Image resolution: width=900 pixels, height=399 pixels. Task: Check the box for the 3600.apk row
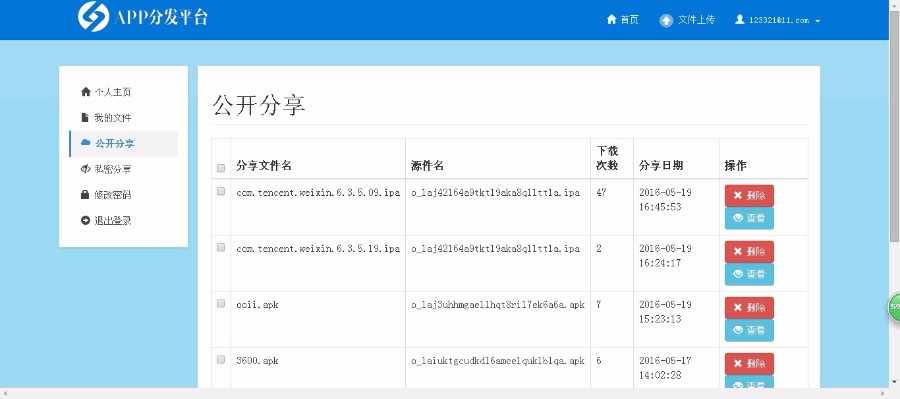click(221, 359)
